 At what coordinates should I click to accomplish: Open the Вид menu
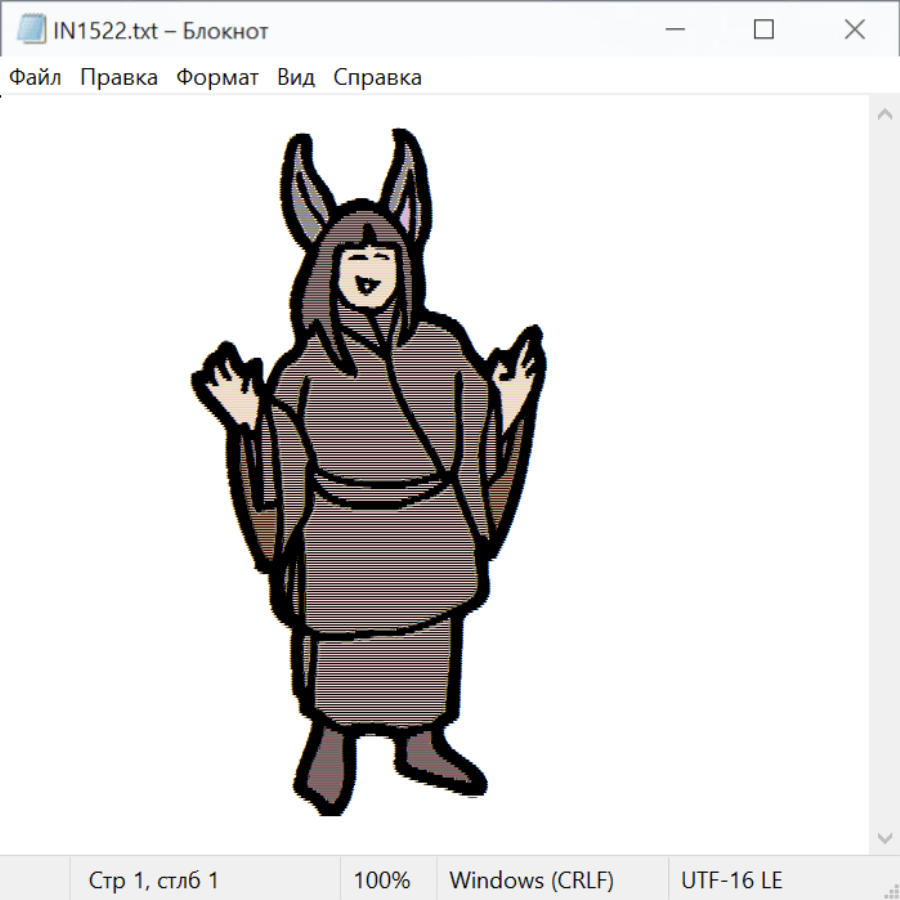(296, 78)
